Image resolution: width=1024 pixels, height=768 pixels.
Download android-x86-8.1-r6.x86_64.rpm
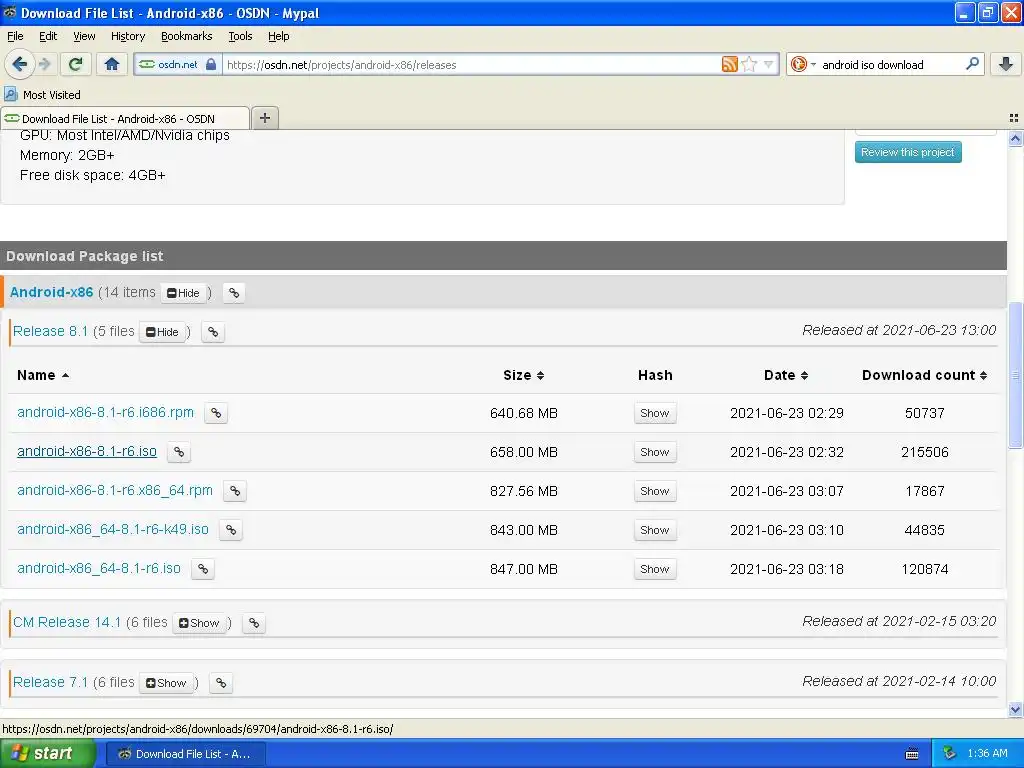tap(115, 490)
